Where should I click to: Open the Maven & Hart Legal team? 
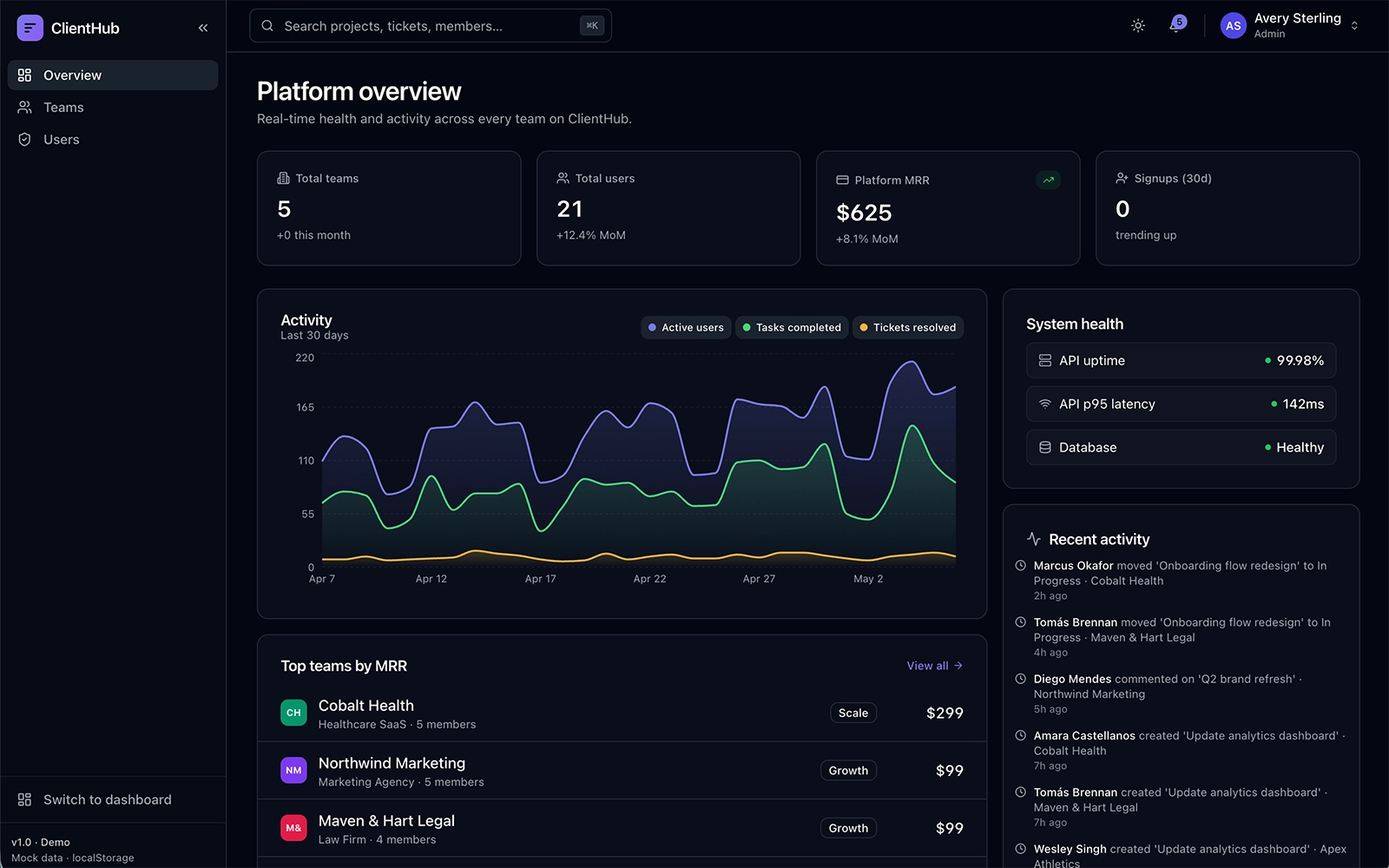pos(622,829)
